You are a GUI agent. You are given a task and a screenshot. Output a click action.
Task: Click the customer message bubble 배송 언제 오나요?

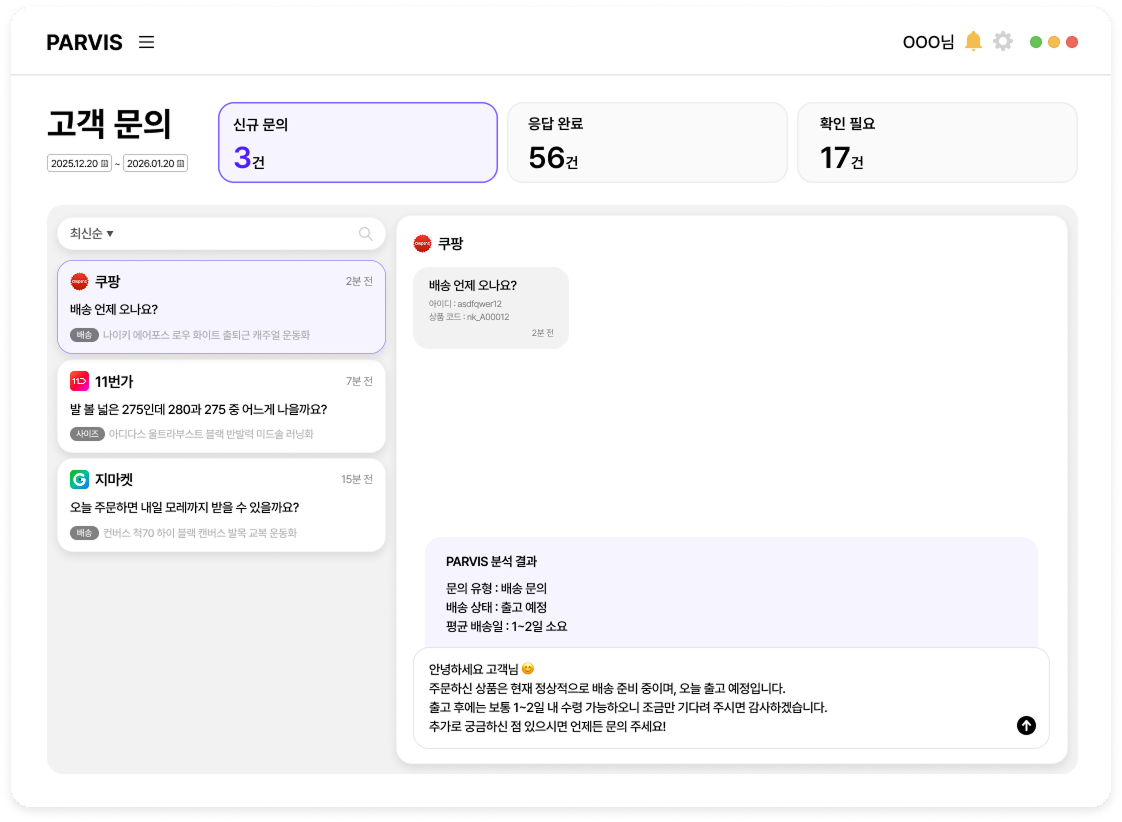pos(491,308)
